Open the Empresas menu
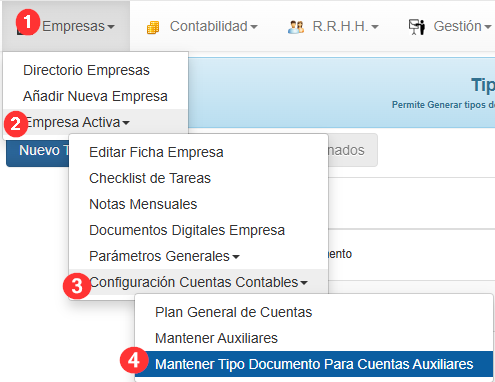This screenshot has height=382, width=495. (66, 26)
